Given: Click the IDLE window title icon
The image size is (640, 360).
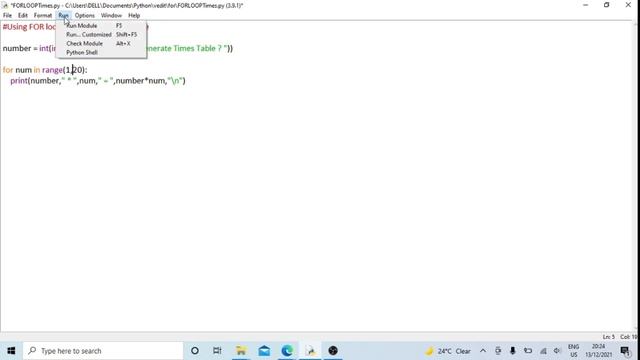Looking at the screenshot, I should coord(5,5).
